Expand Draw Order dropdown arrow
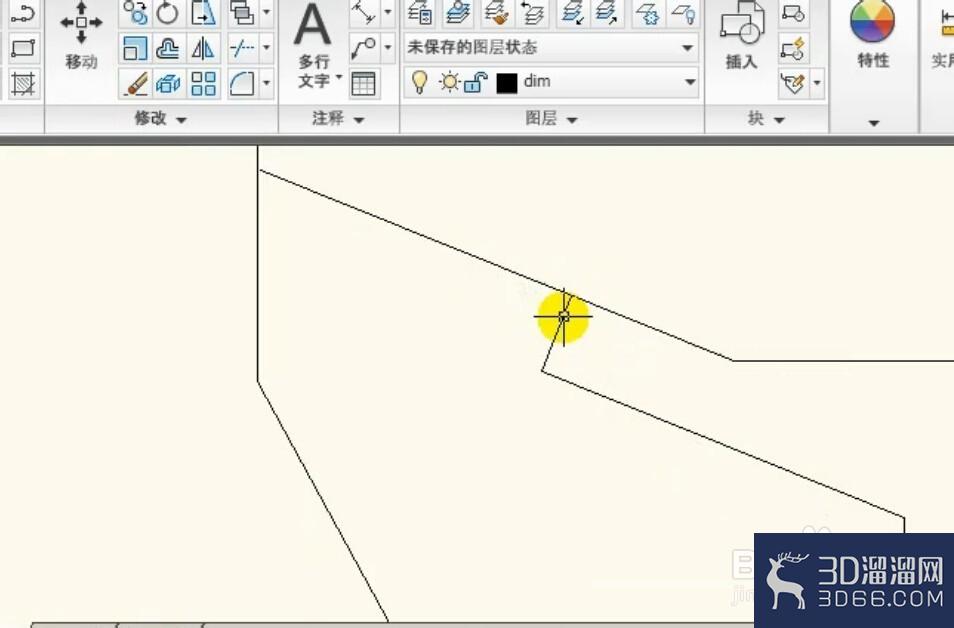The image size is (954, 628). tap(266, 12)
